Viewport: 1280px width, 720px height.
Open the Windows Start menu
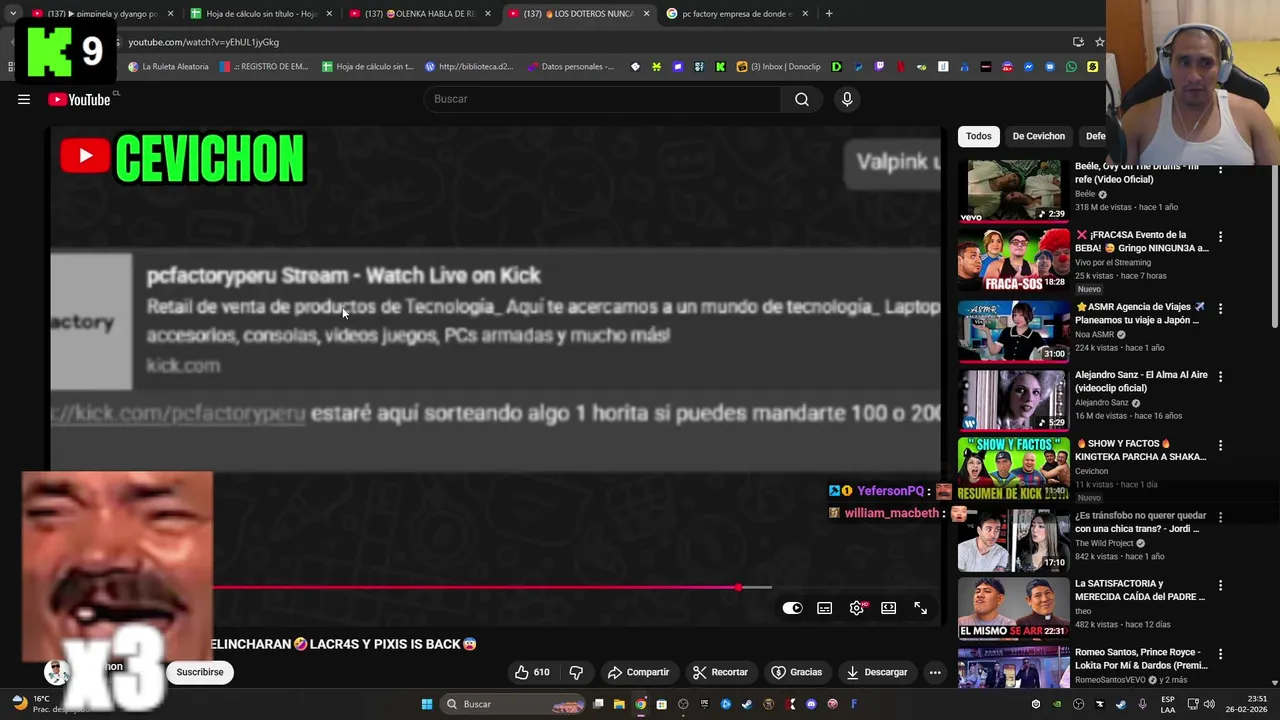(427, 704)
